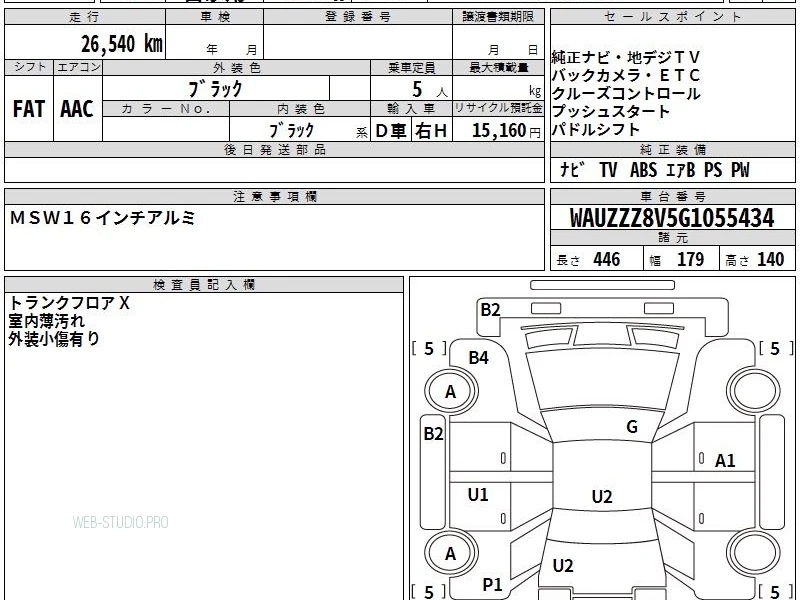Select the D車 value
The image size is (800, 600).
pyautogui.click(x=391, y=131)
